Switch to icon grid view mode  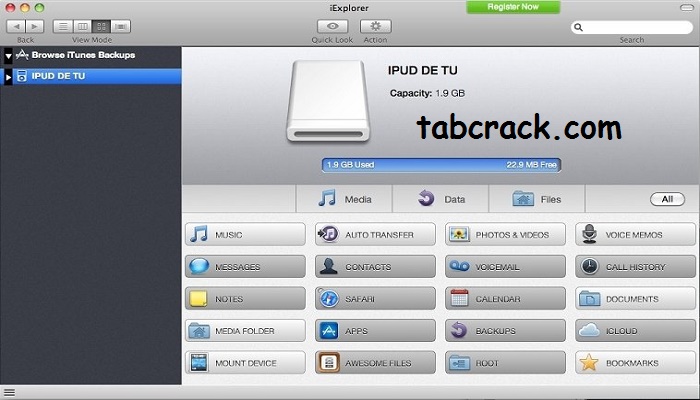101,26
